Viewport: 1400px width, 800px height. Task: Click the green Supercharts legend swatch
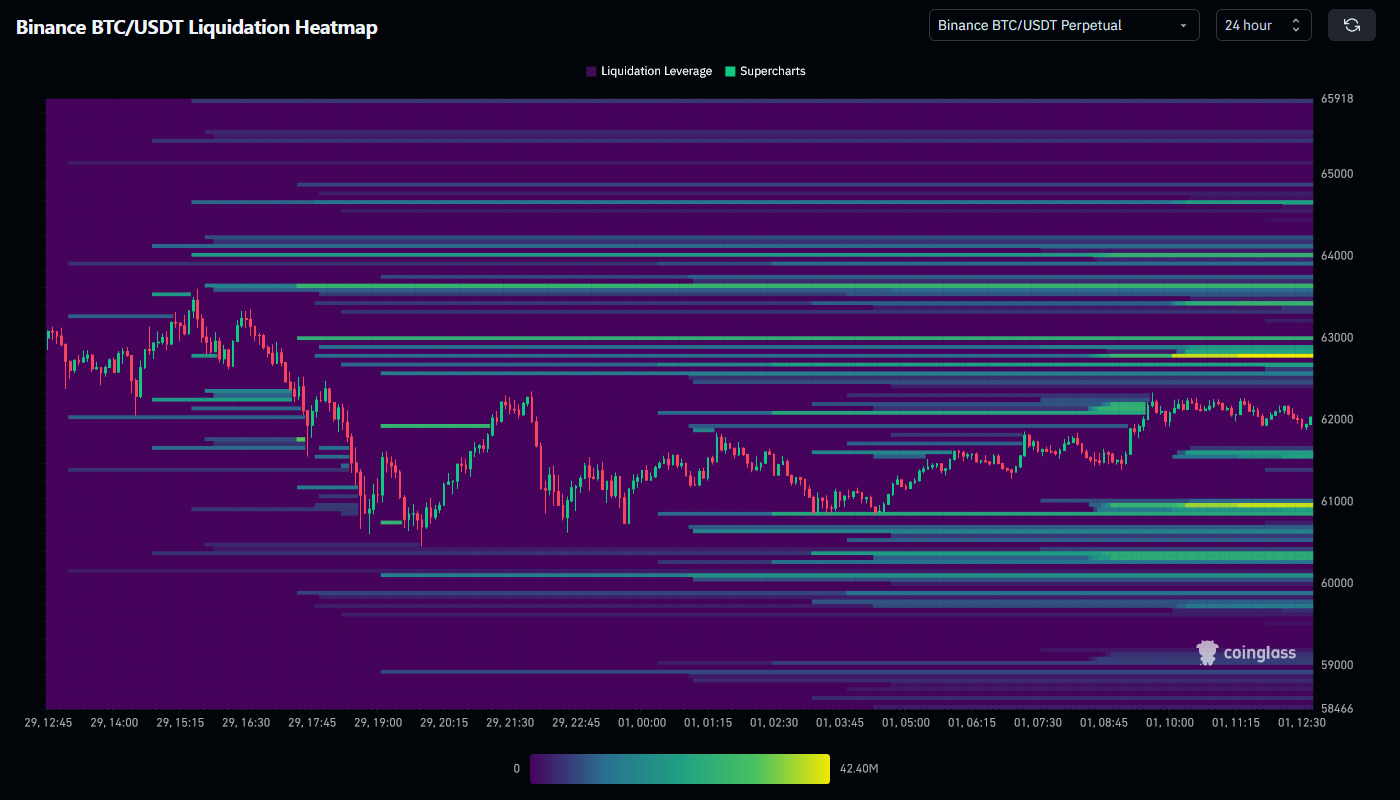pos(730,71)
